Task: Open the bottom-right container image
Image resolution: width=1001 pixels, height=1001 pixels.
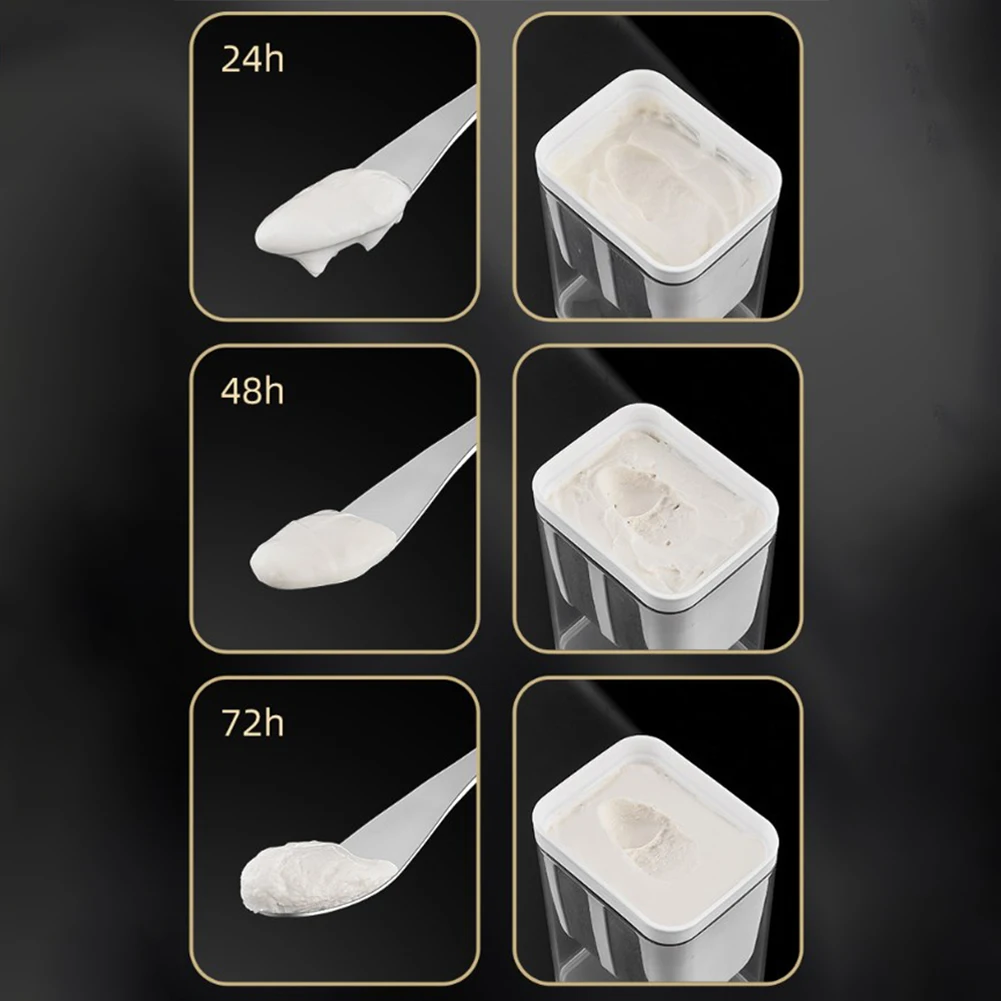Action: pyautogui.click(x=658, y=831)
